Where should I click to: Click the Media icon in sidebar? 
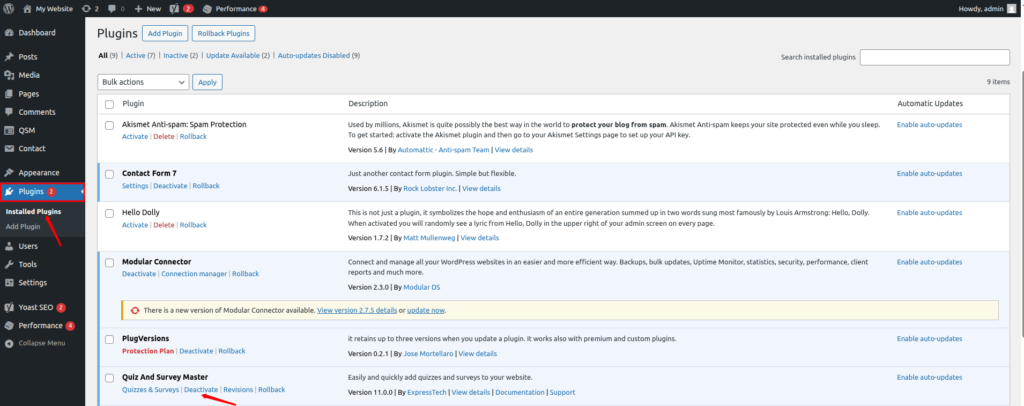tap(9, 75)
